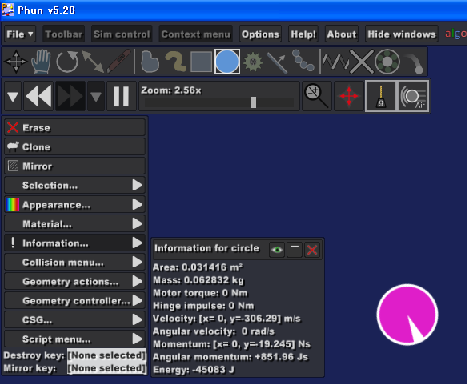Click Clone in the context menu
The width and height of the screenshot is (467, 384).
point(75,147)
